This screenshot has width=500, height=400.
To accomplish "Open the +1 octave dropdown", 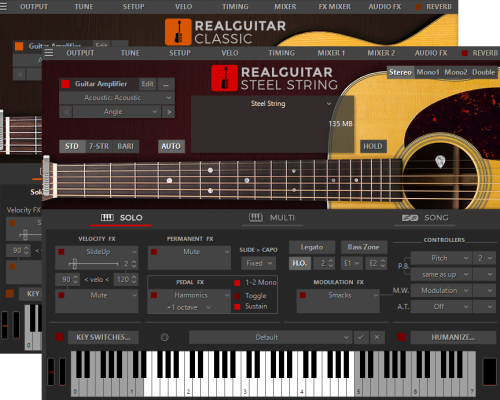I will pyautogui.click(x=189, y=307).
